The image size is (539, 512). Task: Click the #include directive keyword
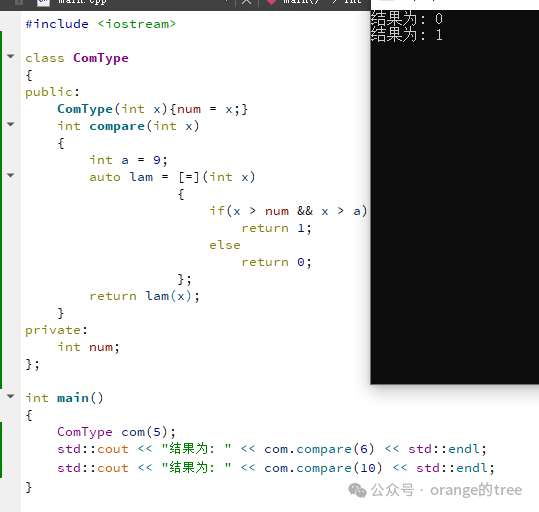(x=57, y=24)
